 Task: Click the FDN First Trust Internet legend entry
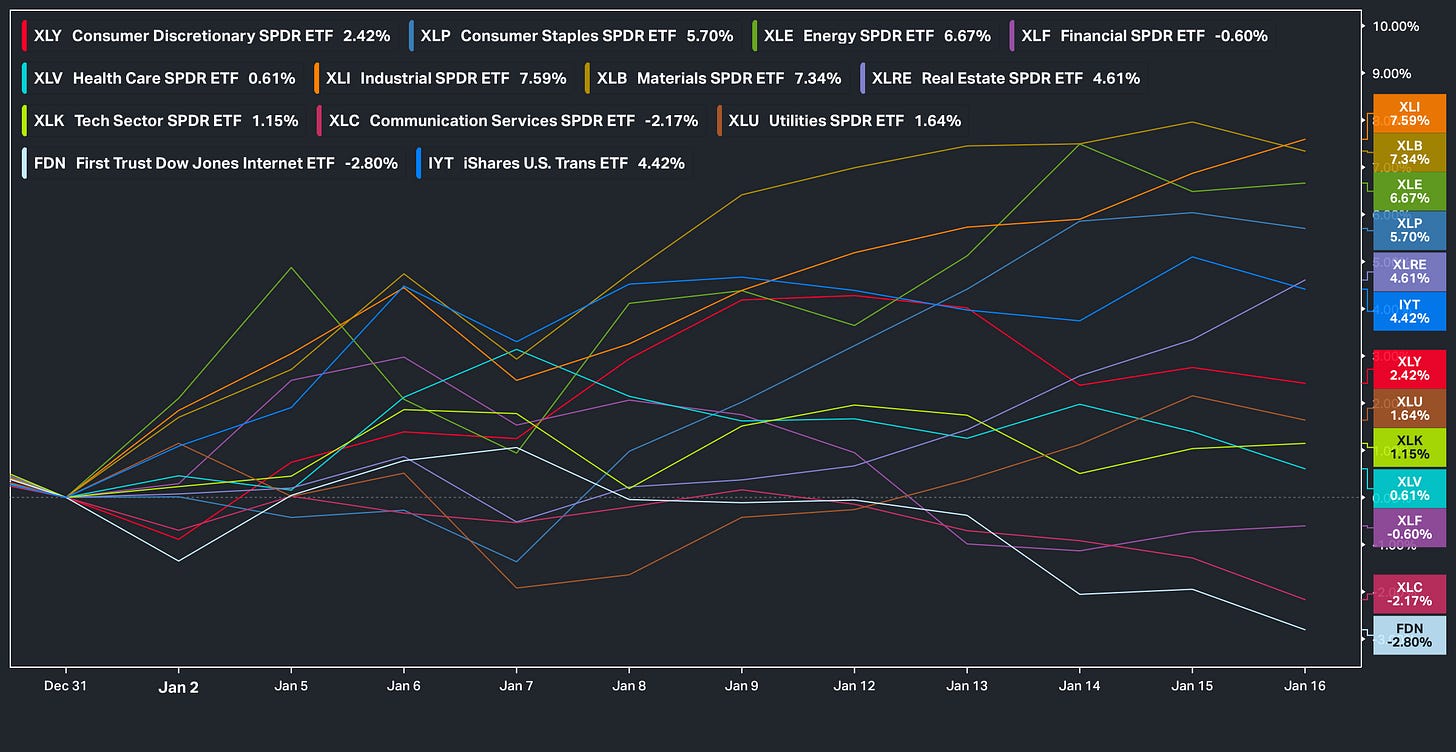click(x=211, y=163)
